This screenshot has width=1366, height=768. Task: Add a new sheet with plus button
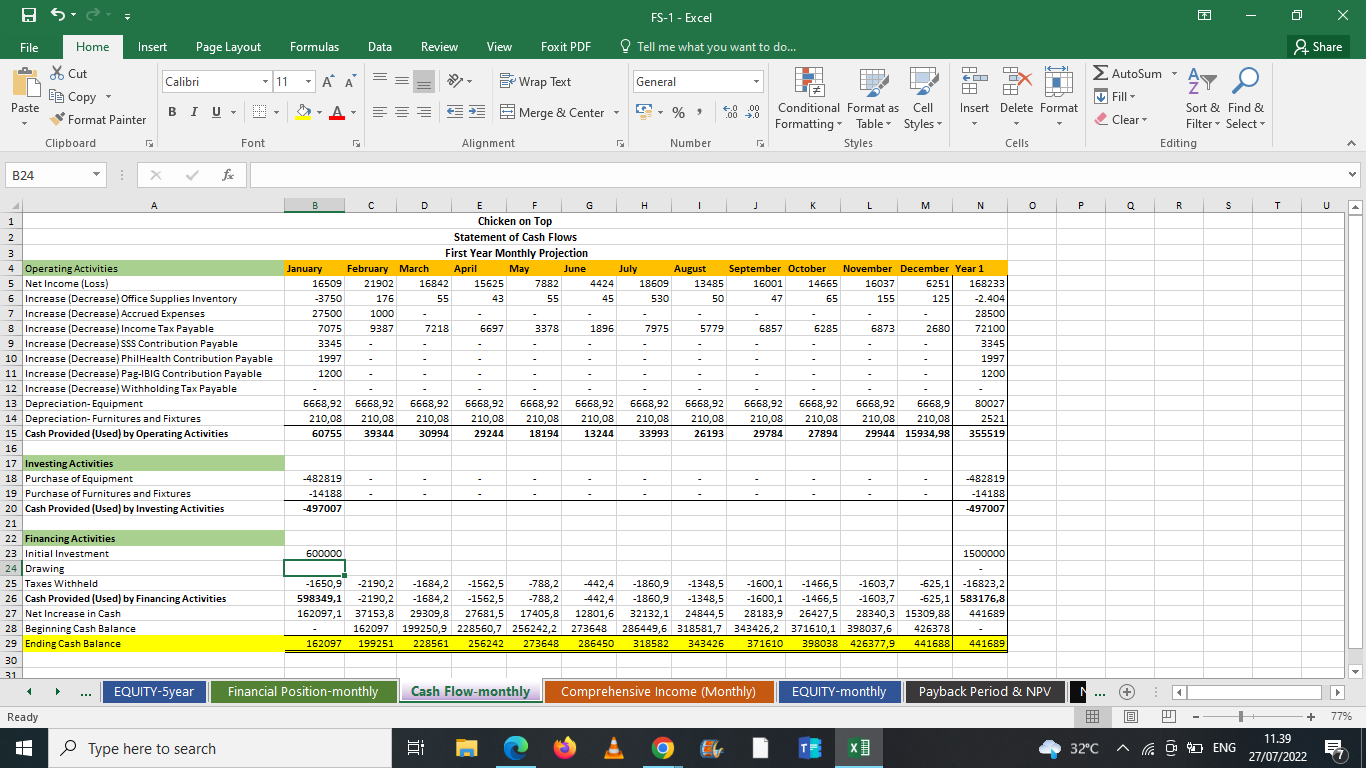(1129, 692)
